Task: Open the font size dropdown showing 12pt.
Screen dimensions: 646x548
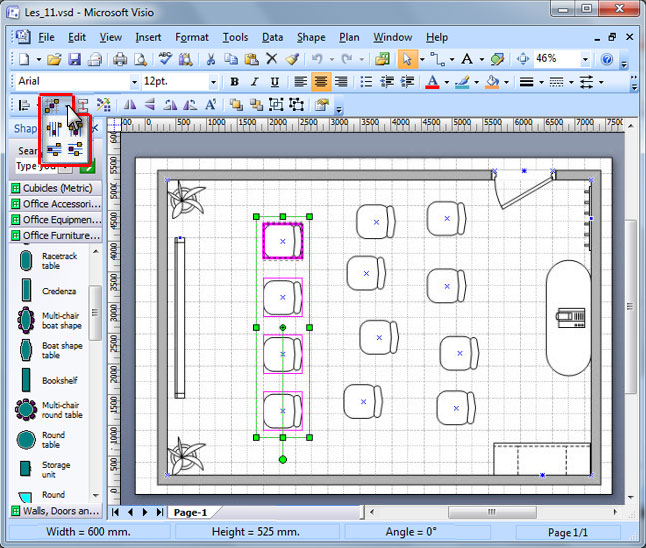Action: [213, 82]
